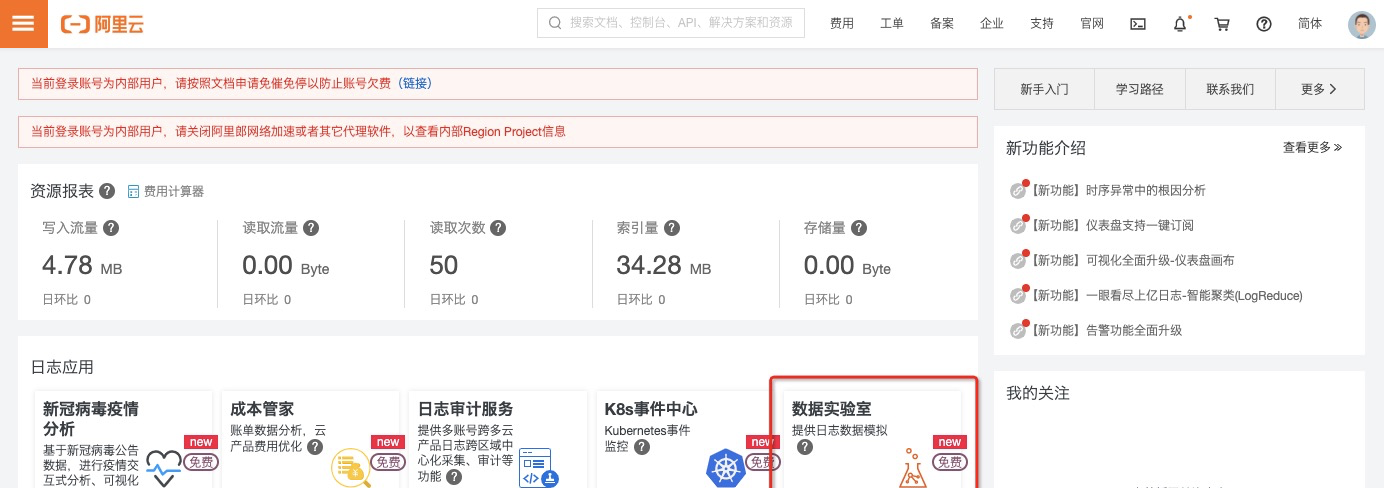Open the 成本管家 app card
Image resolution: width=1384 pixels, height=488 pixels.
tap(310, 439)
